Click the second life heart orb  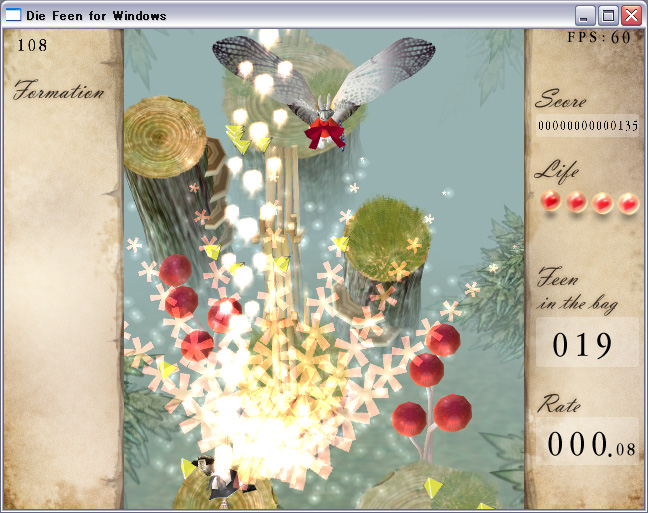click(x=577, y=203)
